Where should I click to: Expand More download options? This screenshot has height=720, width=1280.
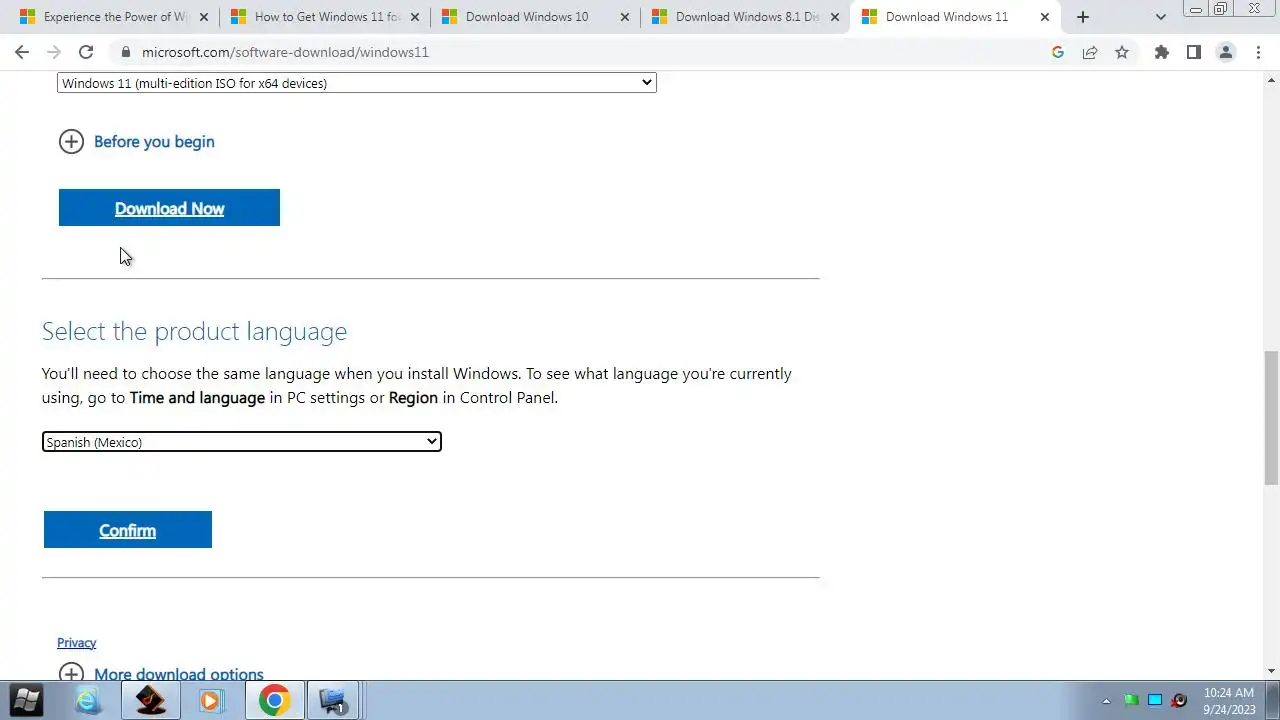click(161, 673)
